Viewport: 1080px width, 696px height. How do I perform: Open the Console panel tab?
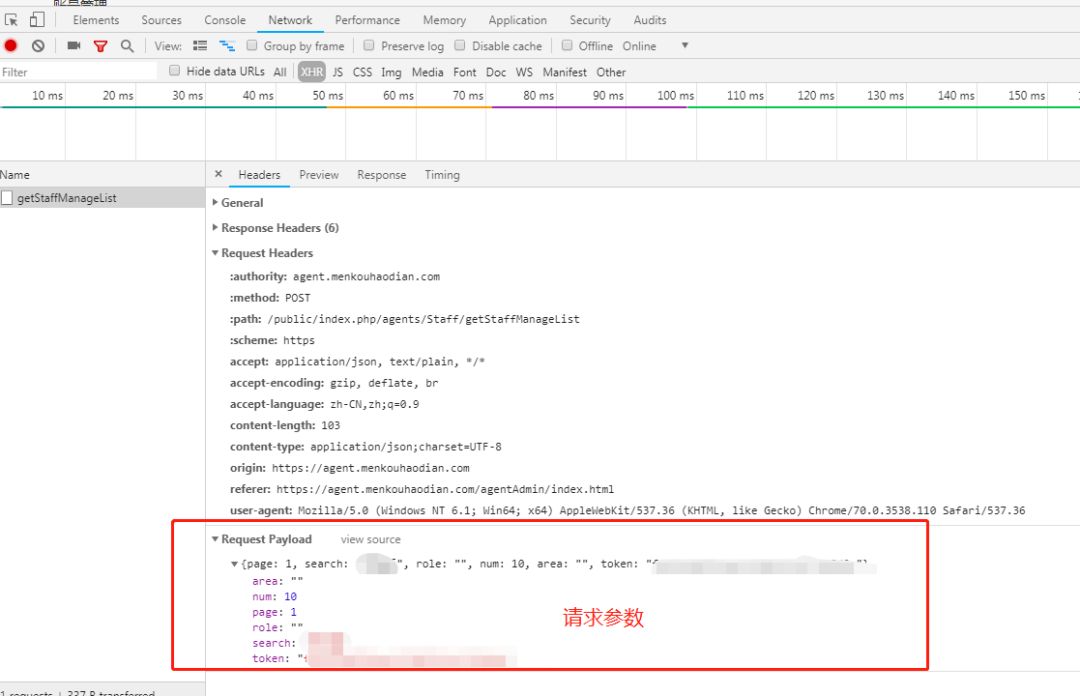click(x=225, y=20)
